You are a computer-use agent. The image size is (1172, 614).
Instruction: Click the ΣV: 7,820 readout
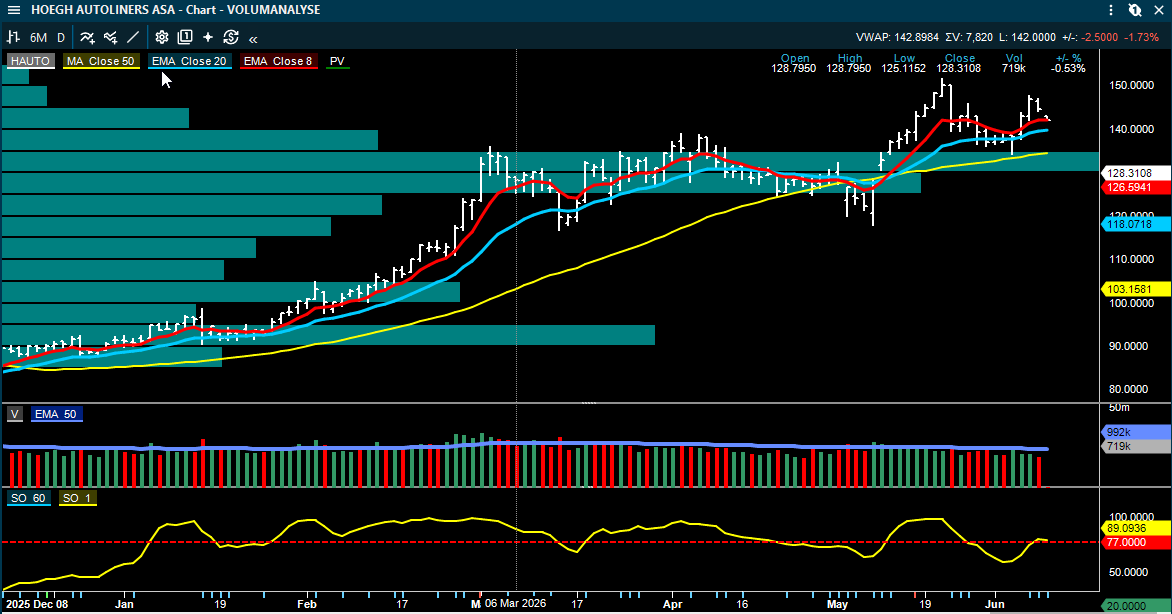tap(969, 37)
